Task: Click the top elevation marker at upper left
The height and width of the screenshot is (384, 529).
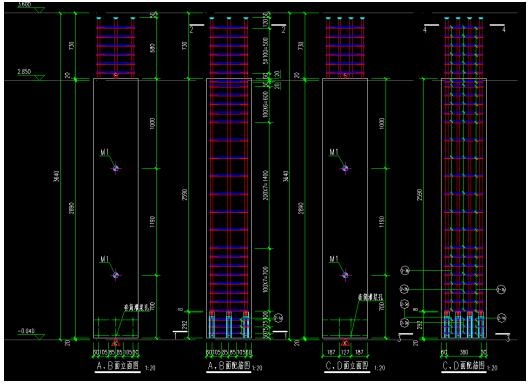Action: [x=30, y=7]
